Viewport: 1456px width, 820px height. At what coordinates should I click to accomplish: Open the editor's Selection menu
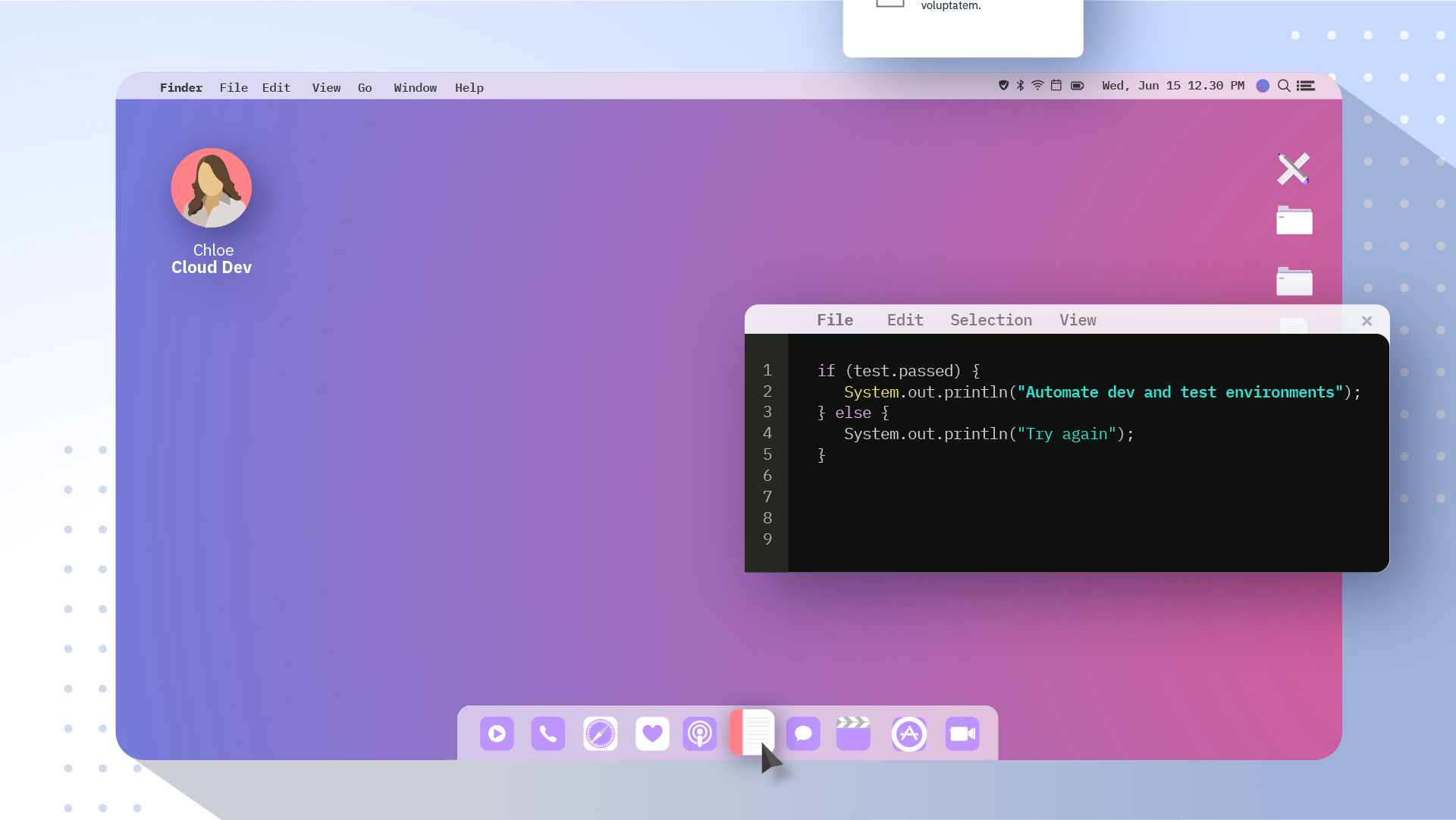pos(990,320)
